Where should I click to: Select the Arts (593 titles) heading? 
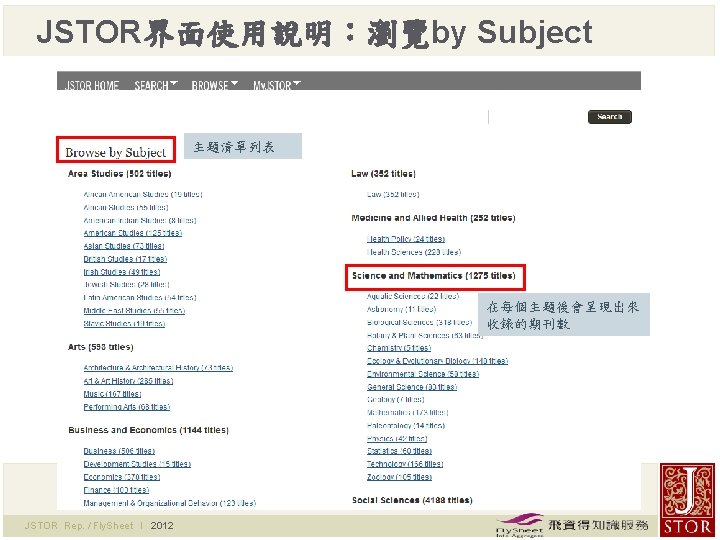point(101,347)
